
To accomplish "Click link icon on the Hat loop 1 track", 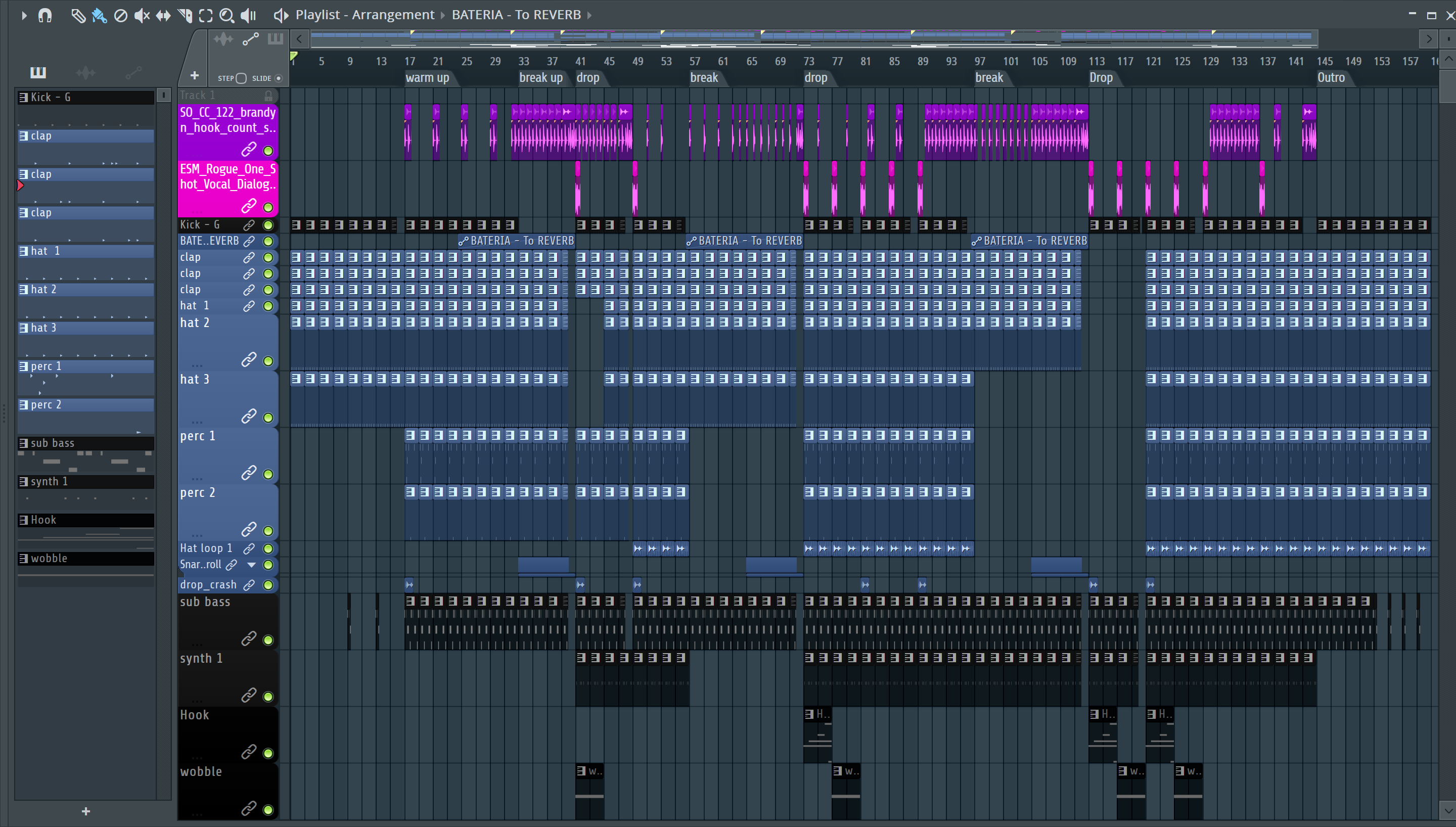I will [x=248, y=548].
